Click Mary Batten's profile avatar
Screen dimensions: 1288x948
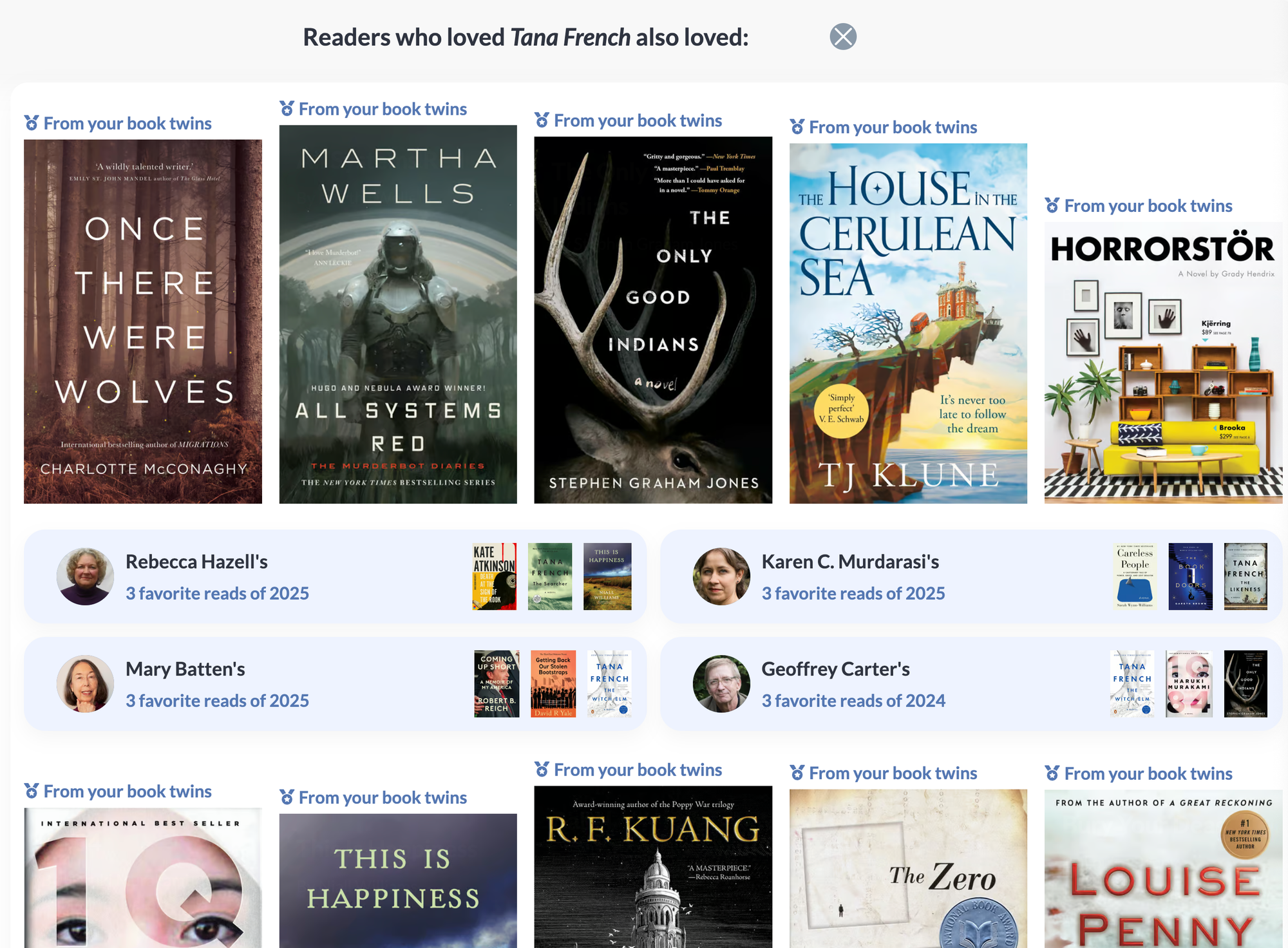pos(85,683)
